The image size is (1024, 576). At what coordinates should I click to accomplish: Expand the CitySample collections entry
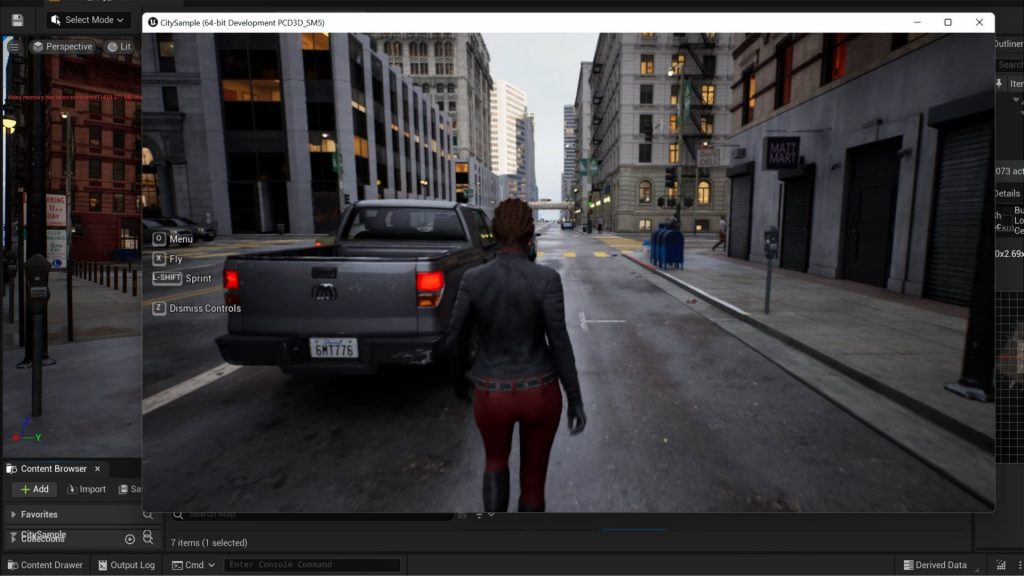click(14, 534)
